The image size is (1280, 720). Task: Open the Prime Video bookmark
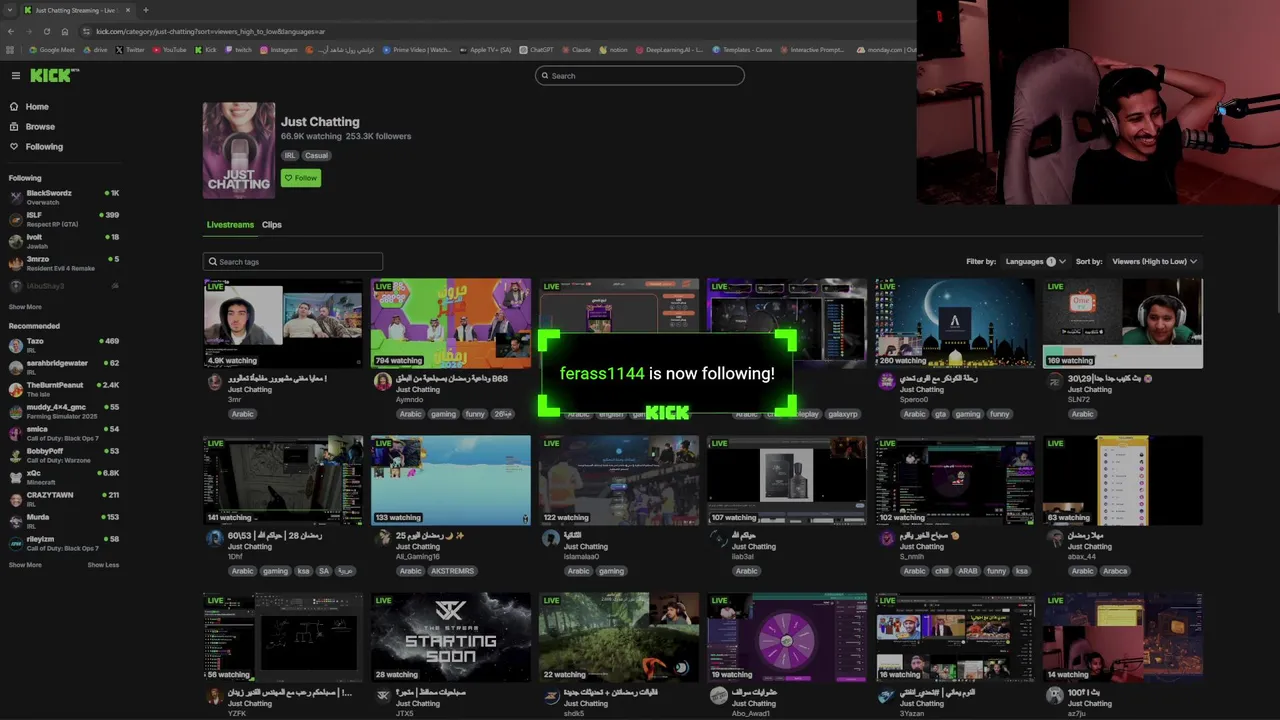417,49
